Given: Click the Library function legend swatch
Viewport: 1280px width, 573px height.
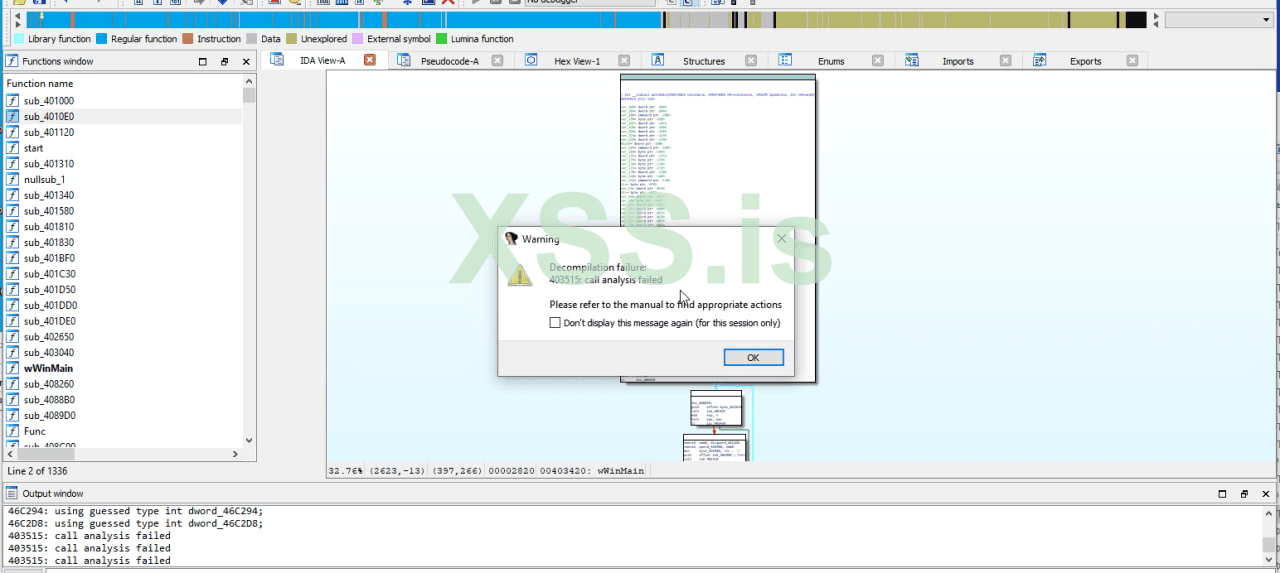Looking at the screenshot, I should coord(18,39).
